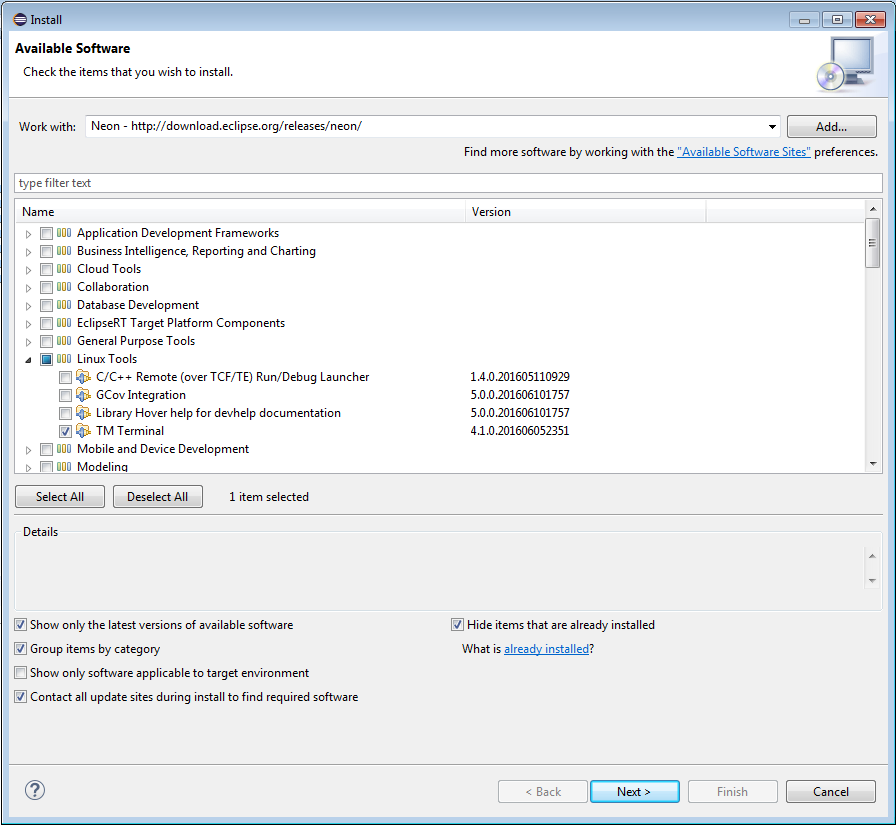Click the Cloud Tools category icon
Viewport: 896px width, 826px height.
coord(64,269)
